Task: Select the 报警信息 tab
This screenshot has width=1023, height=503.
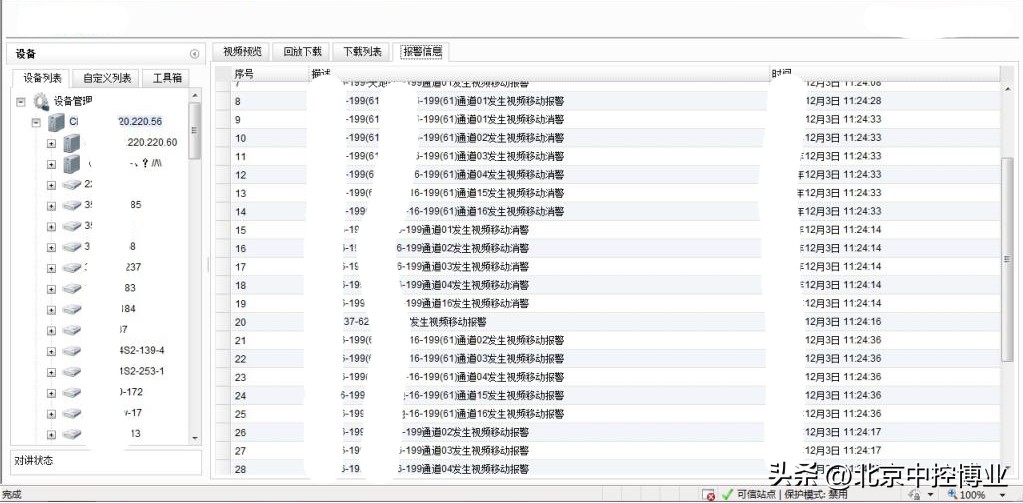Action: (422, 52)
